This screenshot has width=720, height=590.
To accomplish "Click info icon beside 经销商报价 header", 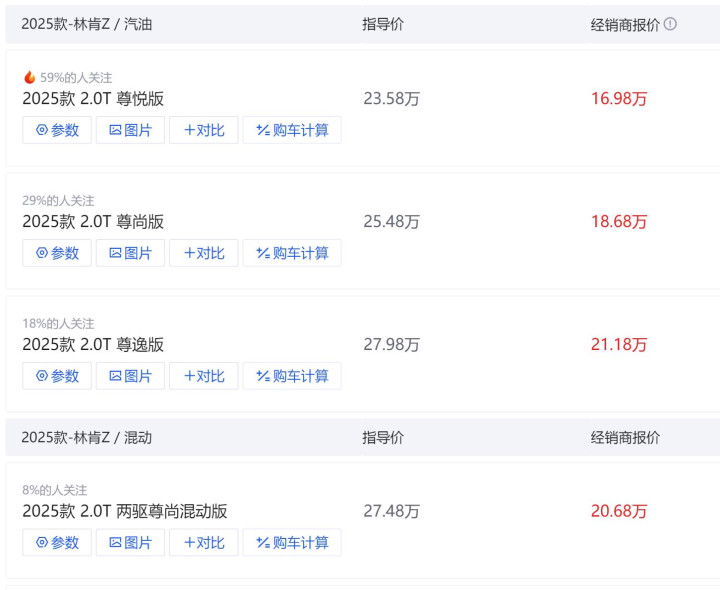I will [670, 24].
